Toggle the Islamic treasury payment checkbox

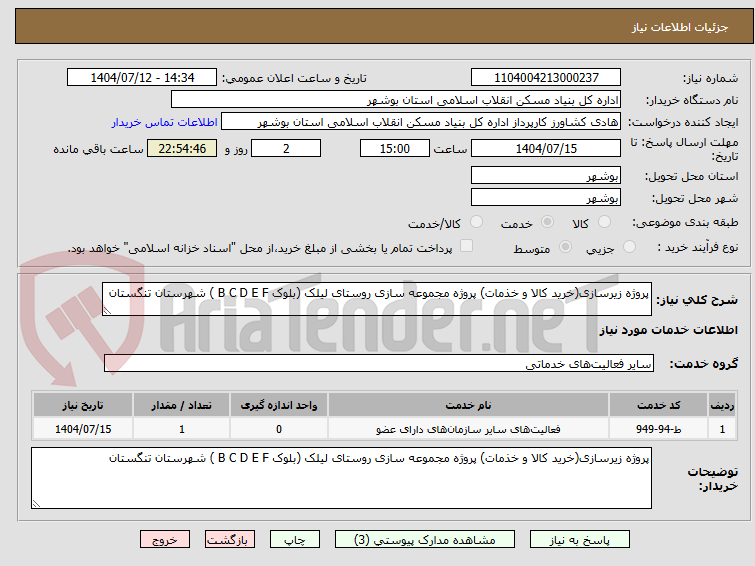click(x=466, y=246)
